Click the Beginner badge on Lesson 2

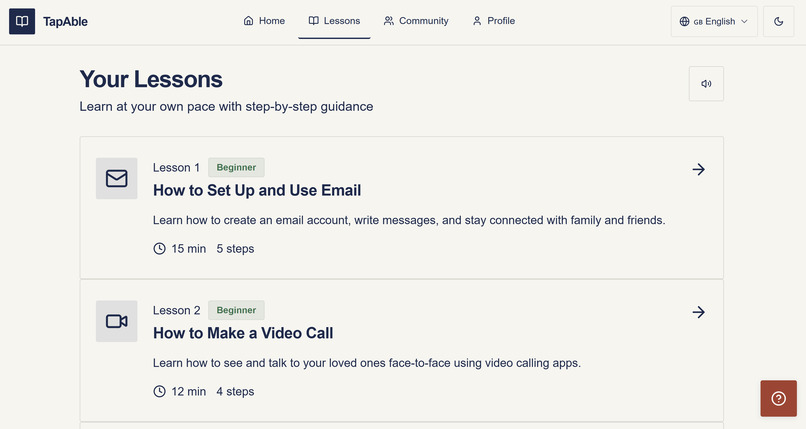pos(236,310)
